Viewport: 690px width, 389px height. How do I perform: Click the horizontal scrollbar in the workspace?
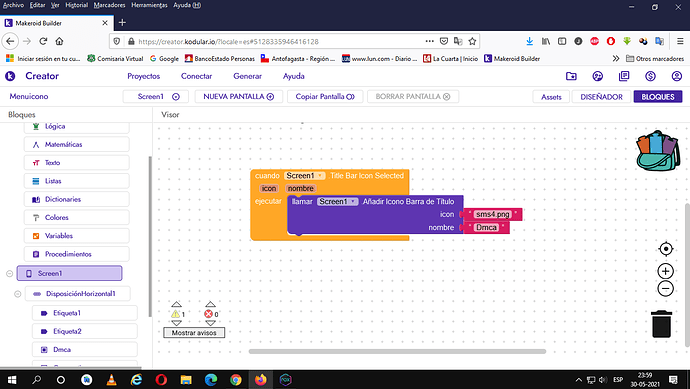coord(397,352)
